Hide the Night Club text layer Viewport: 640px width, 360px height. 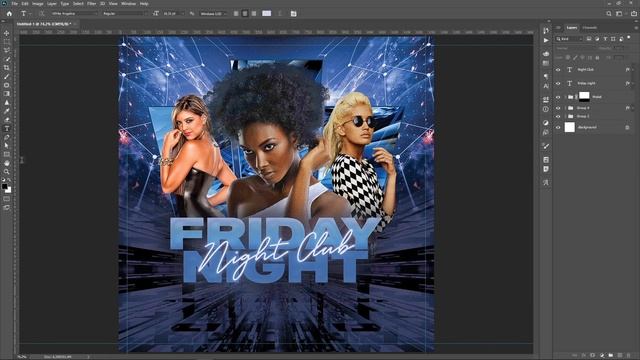click(x=558, y=70)
